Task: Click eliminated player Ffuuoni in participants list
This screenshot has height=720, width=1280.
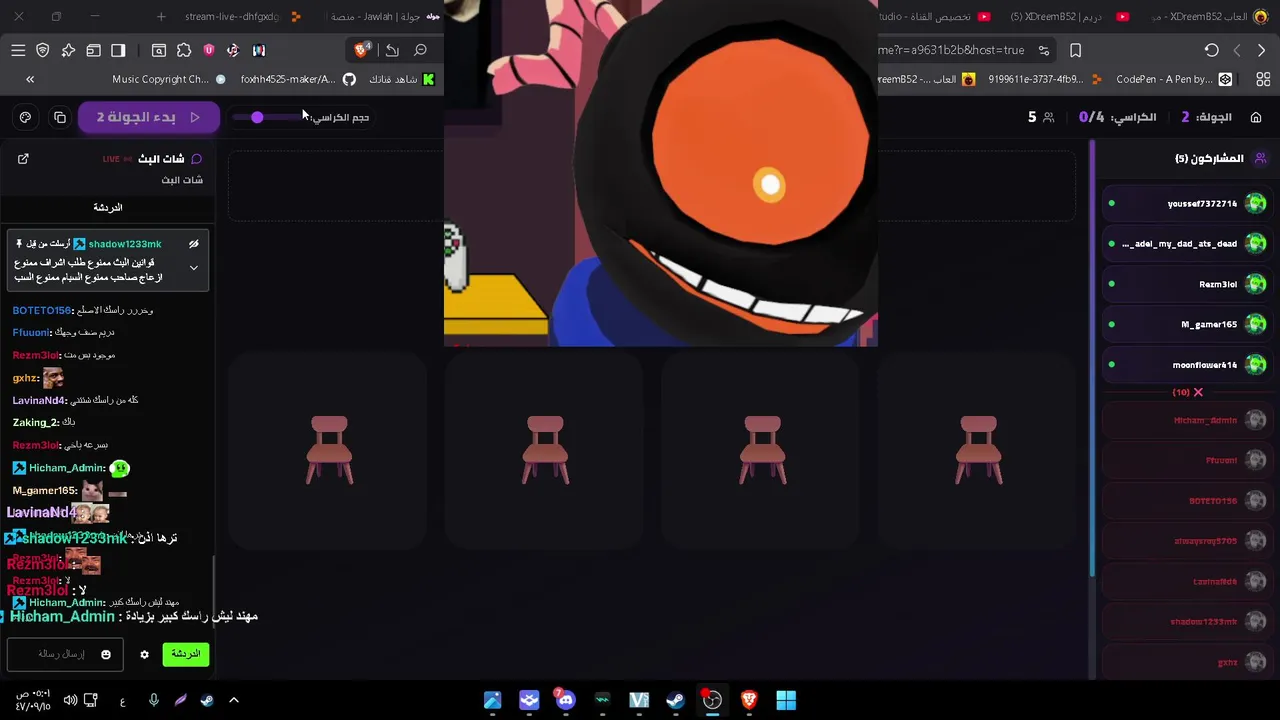Action: pos(1186,460)
